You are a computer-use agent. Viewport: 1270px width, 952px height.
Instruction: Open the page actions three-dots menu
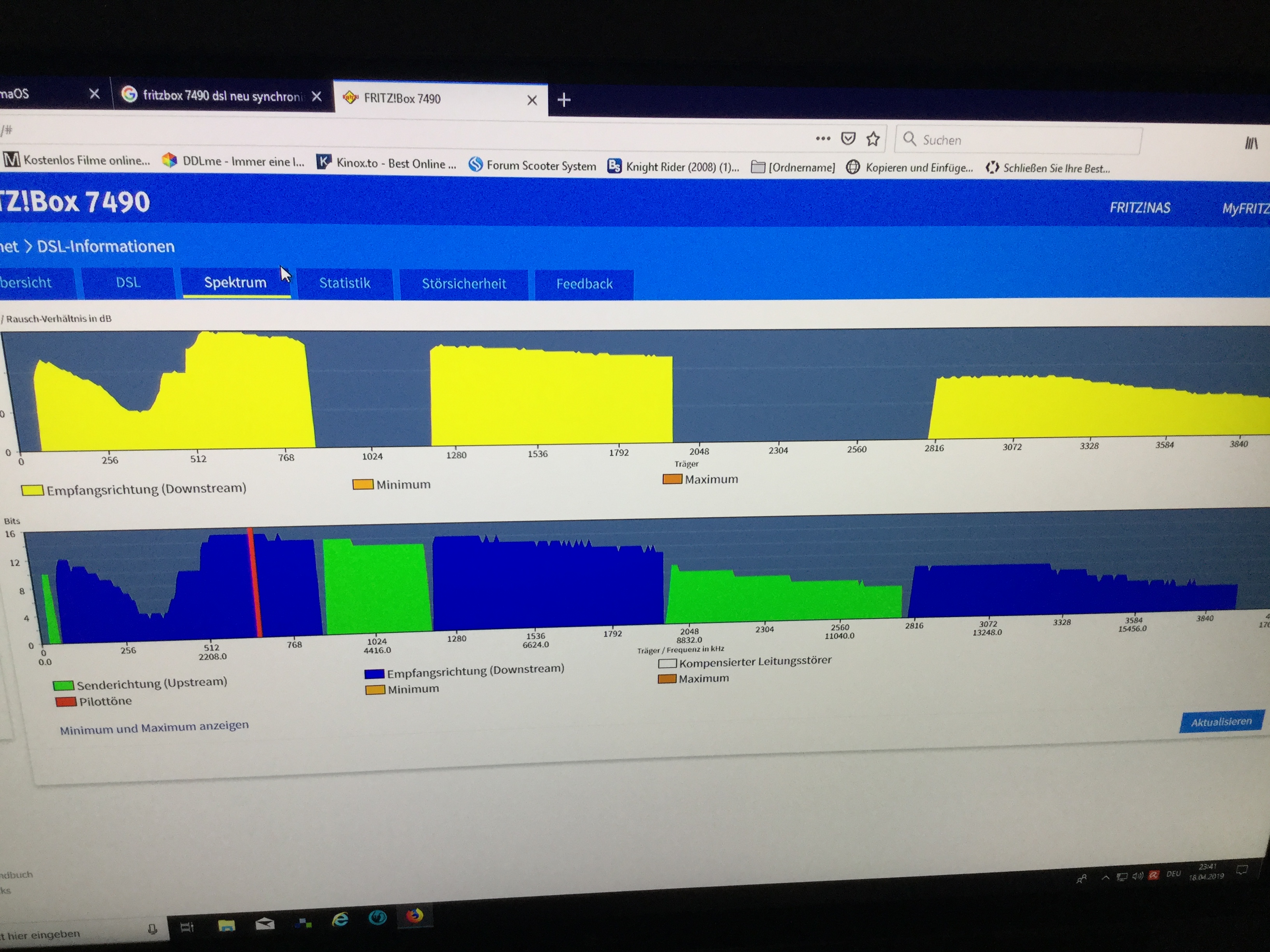[823, 138]
